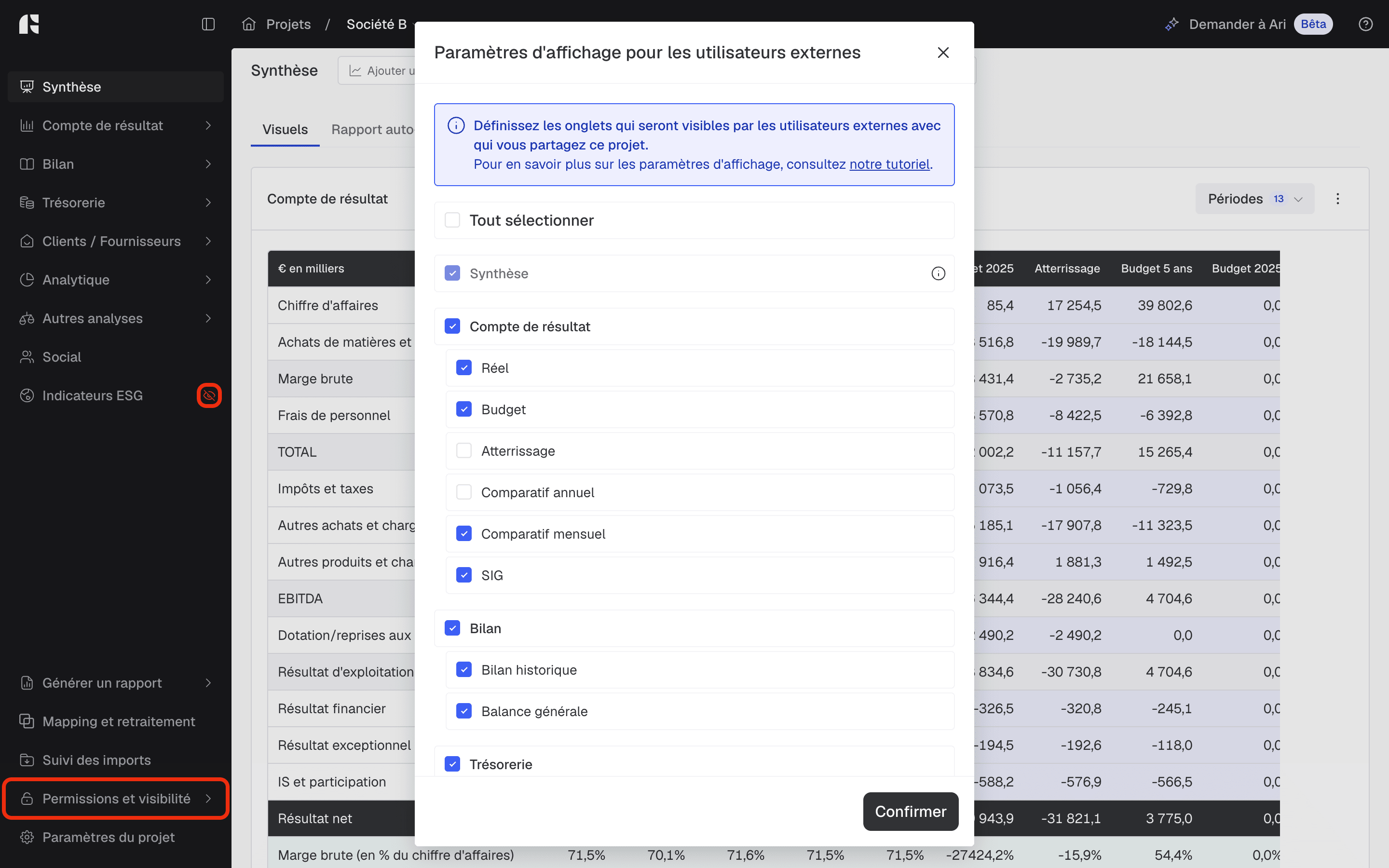Open Social in the sidebar menu
The image size is (1389, 868).
[116, 357]
